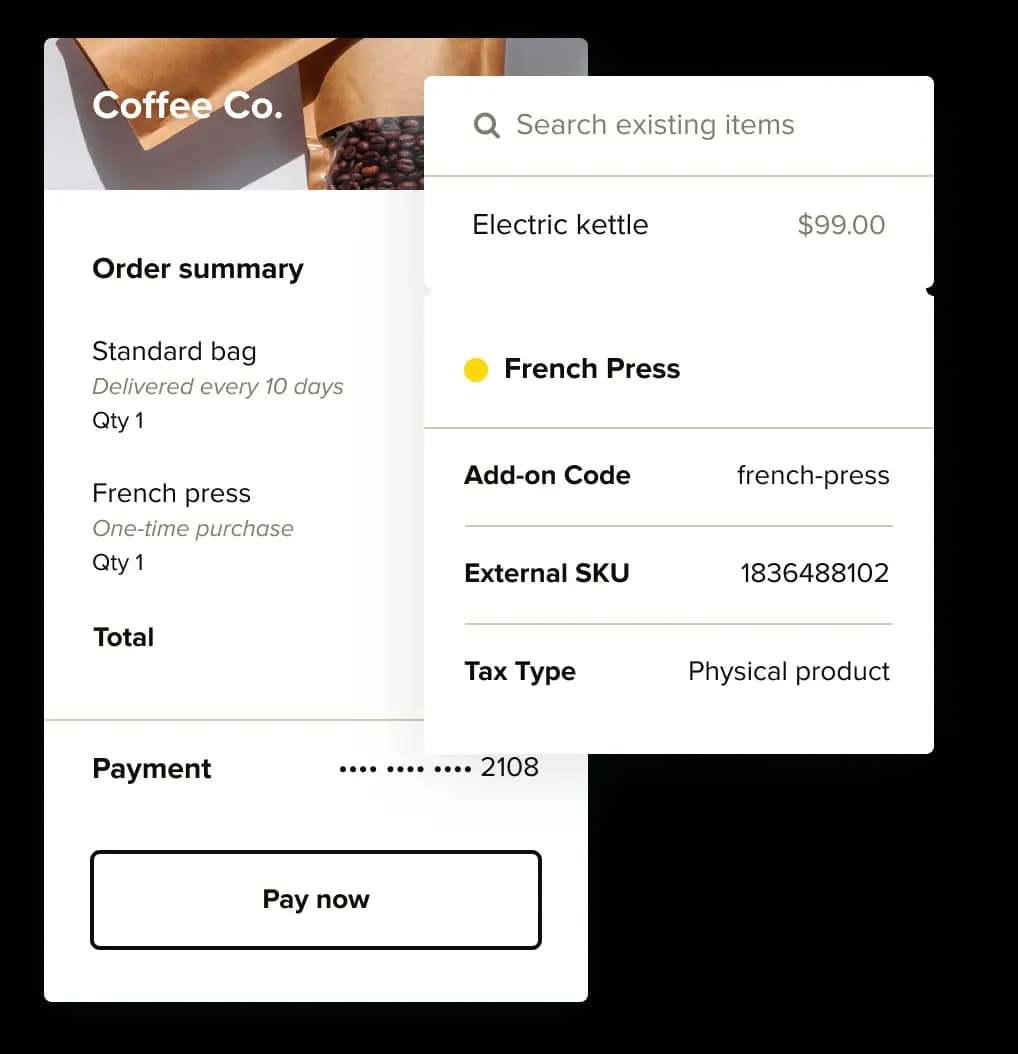Click the Add-on Code label
The image size is (1018, 1054).
[x=547, y=475]
